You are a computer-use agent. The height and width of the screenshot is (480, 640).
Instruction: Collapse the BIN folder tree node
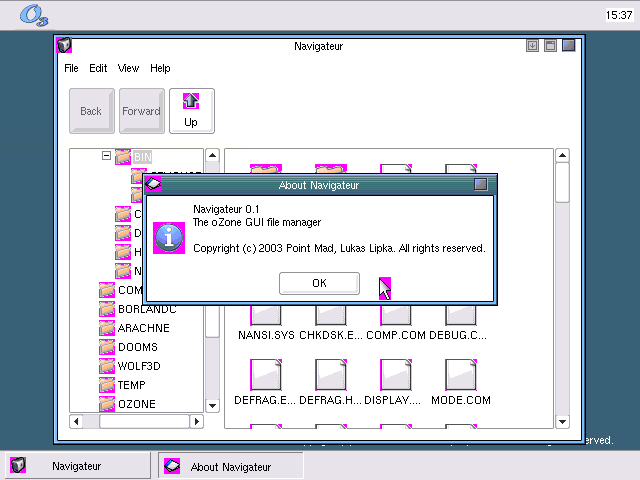point(106,156)
